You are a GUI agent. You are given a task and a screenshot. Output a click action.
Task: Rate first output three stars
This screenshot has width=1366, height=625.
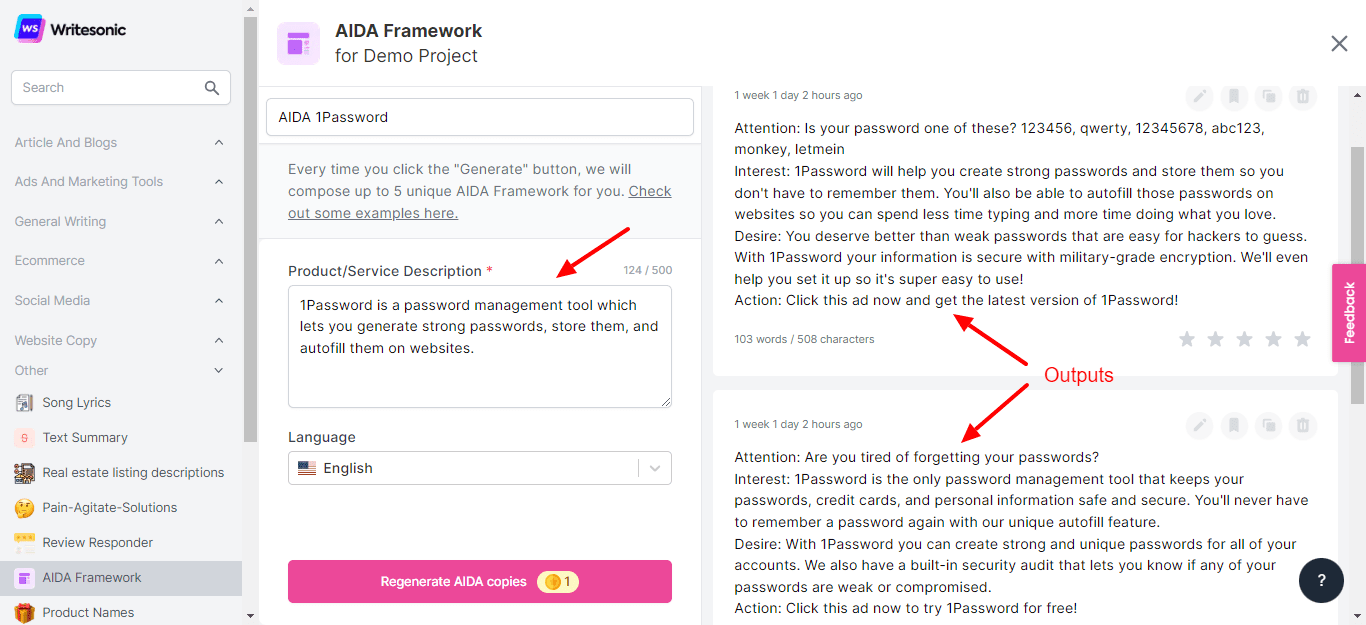tap(1244, 340)
